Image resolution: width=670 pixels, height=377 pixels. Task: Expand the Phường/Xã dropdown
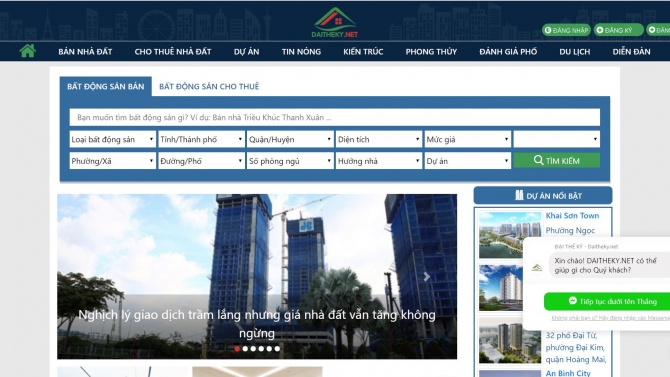[x=112, y=161]
